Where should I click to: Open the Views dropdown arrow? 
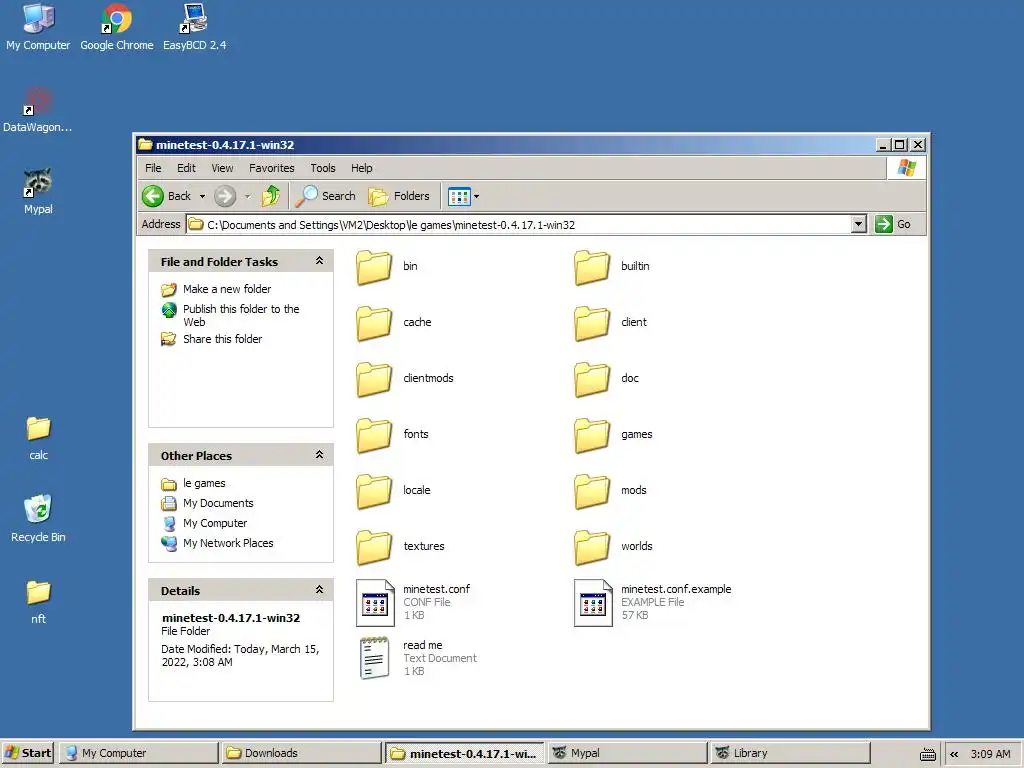(477, 196)
